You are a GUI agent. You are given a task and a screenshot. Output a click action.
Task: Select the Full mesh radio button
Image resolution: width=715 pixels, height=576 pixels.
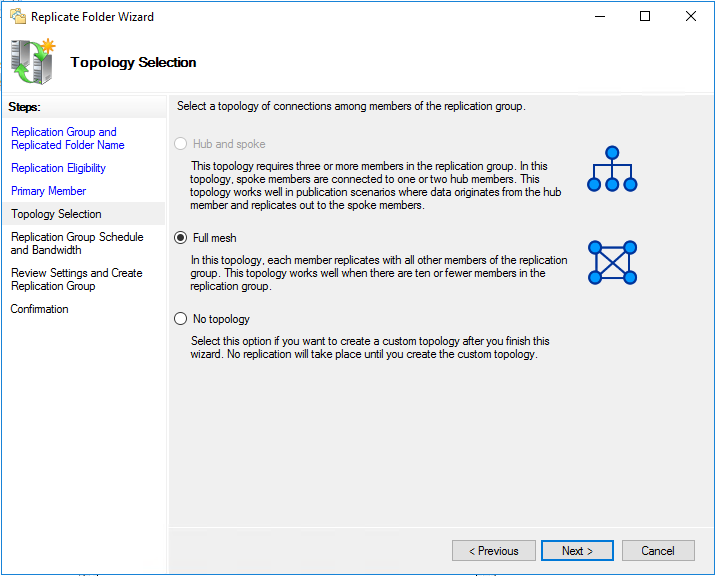181,238
